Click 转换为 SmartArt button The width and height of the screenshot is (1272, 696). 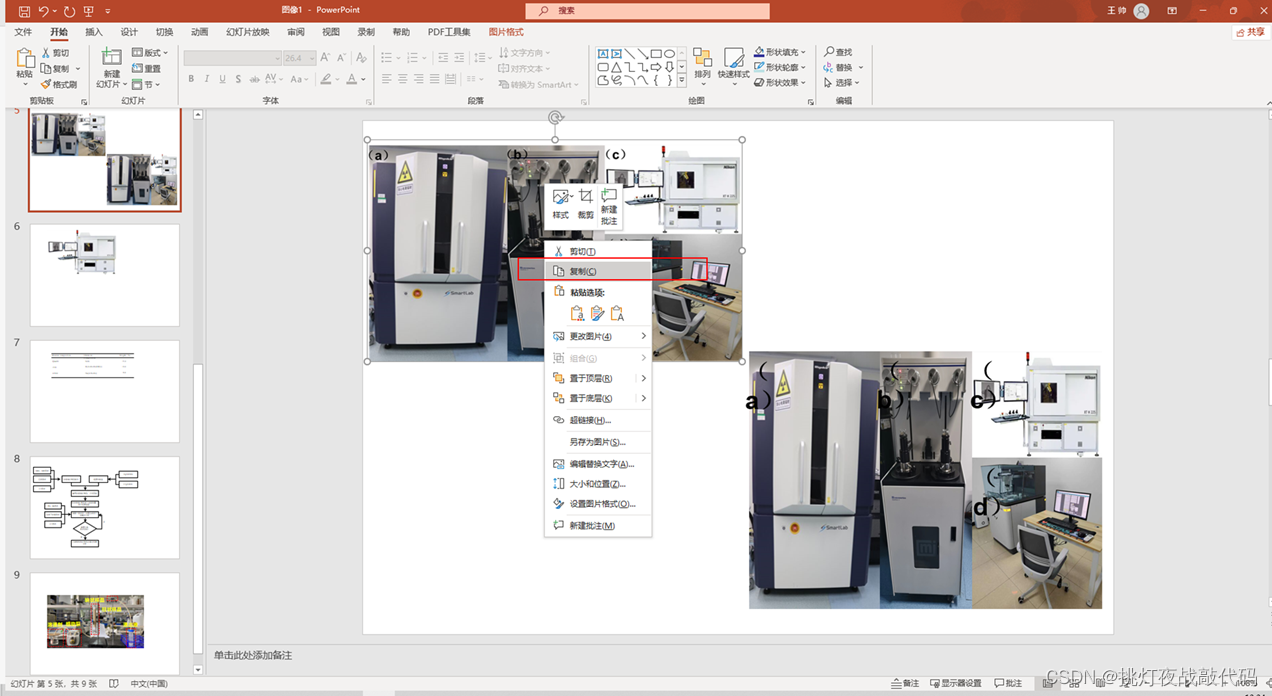[540, 85]
